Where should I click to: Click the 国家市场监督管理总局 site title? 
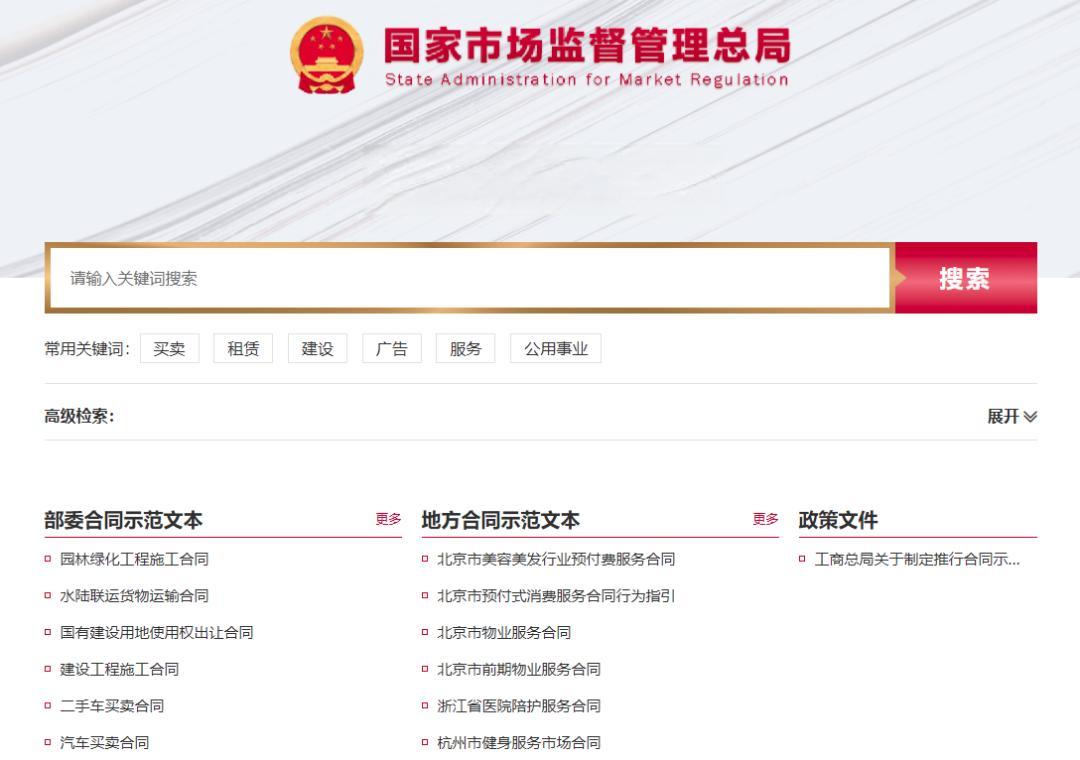(587, 45)
